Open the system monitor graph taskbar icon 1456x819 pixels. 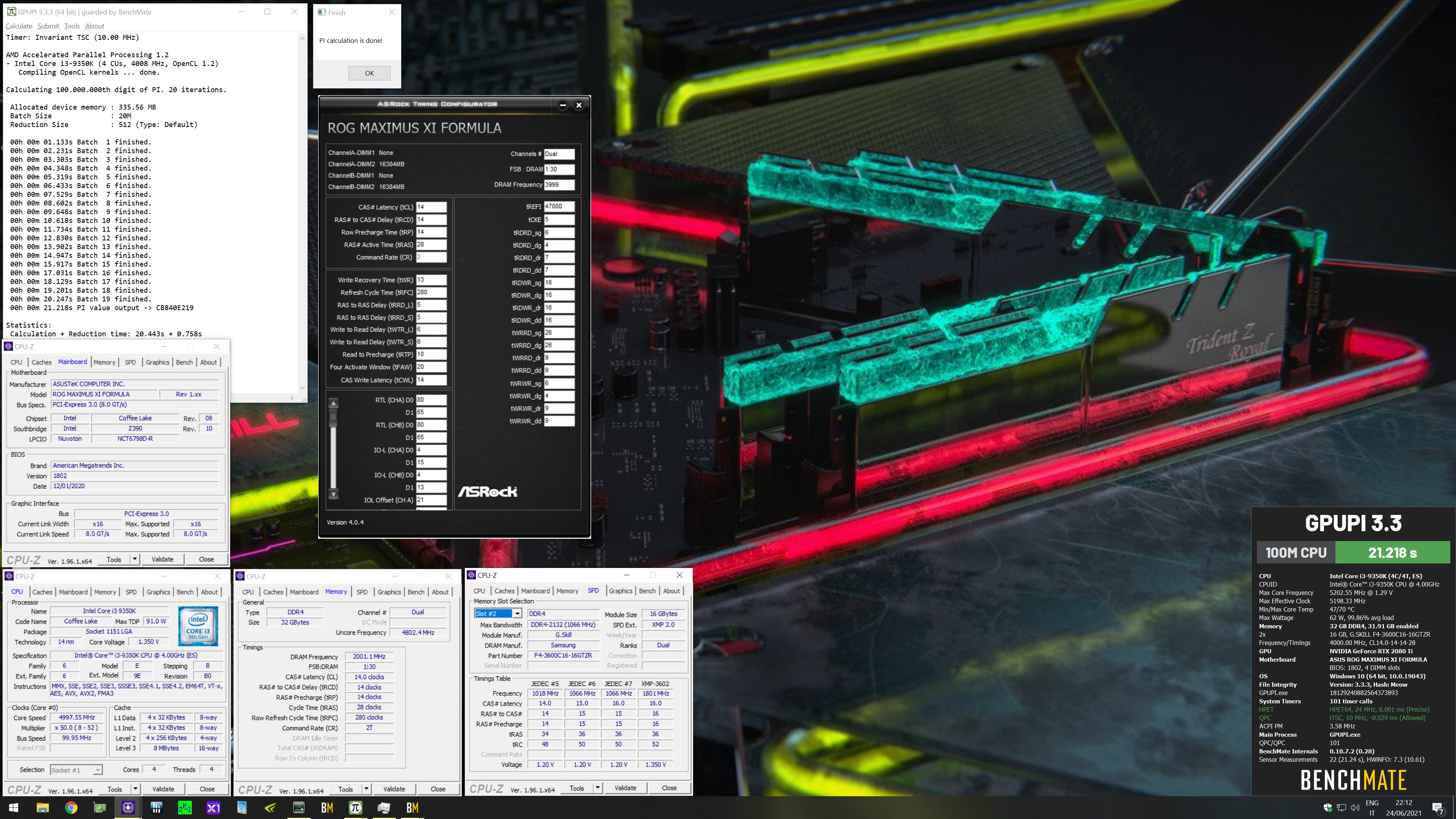[384, 808]
